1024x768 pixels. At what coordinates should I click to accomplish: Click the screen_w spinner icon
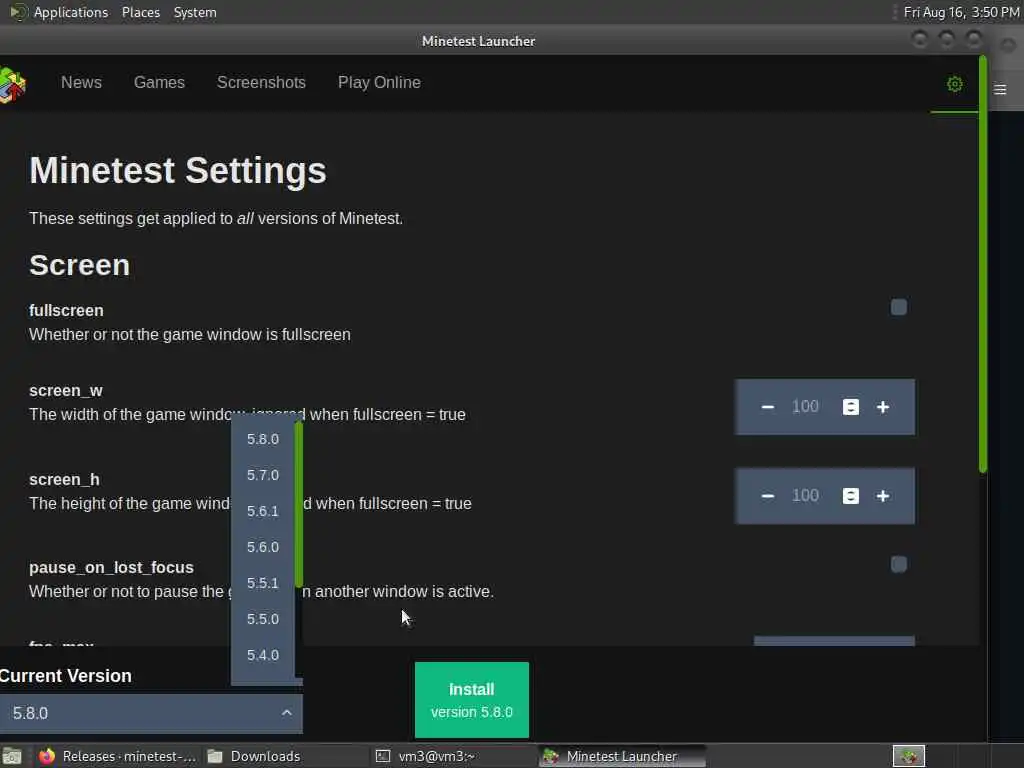coord(850,407)
